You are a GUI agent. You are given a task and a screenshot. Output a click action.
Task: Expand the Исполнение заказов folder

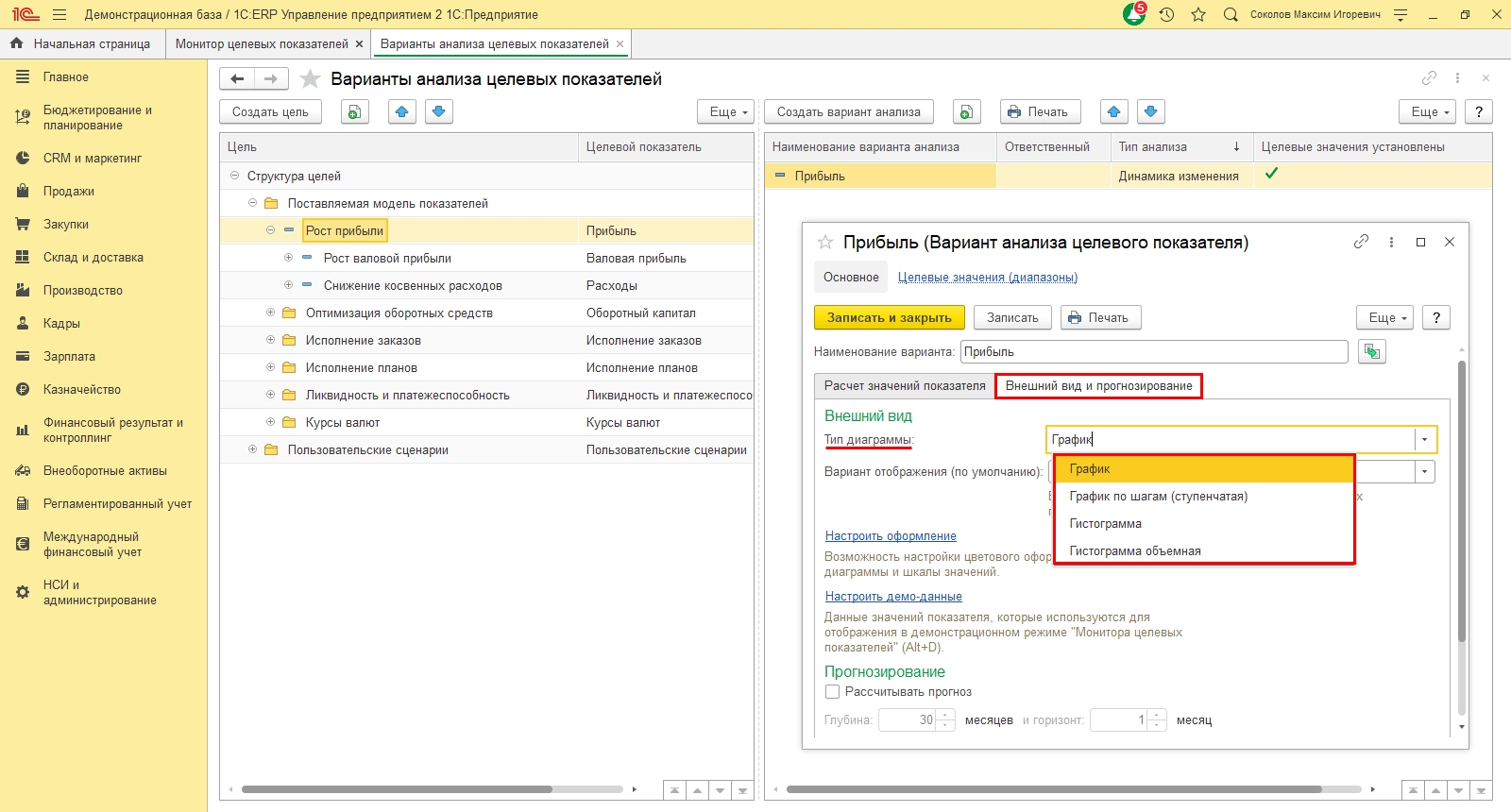click(271, 340)
